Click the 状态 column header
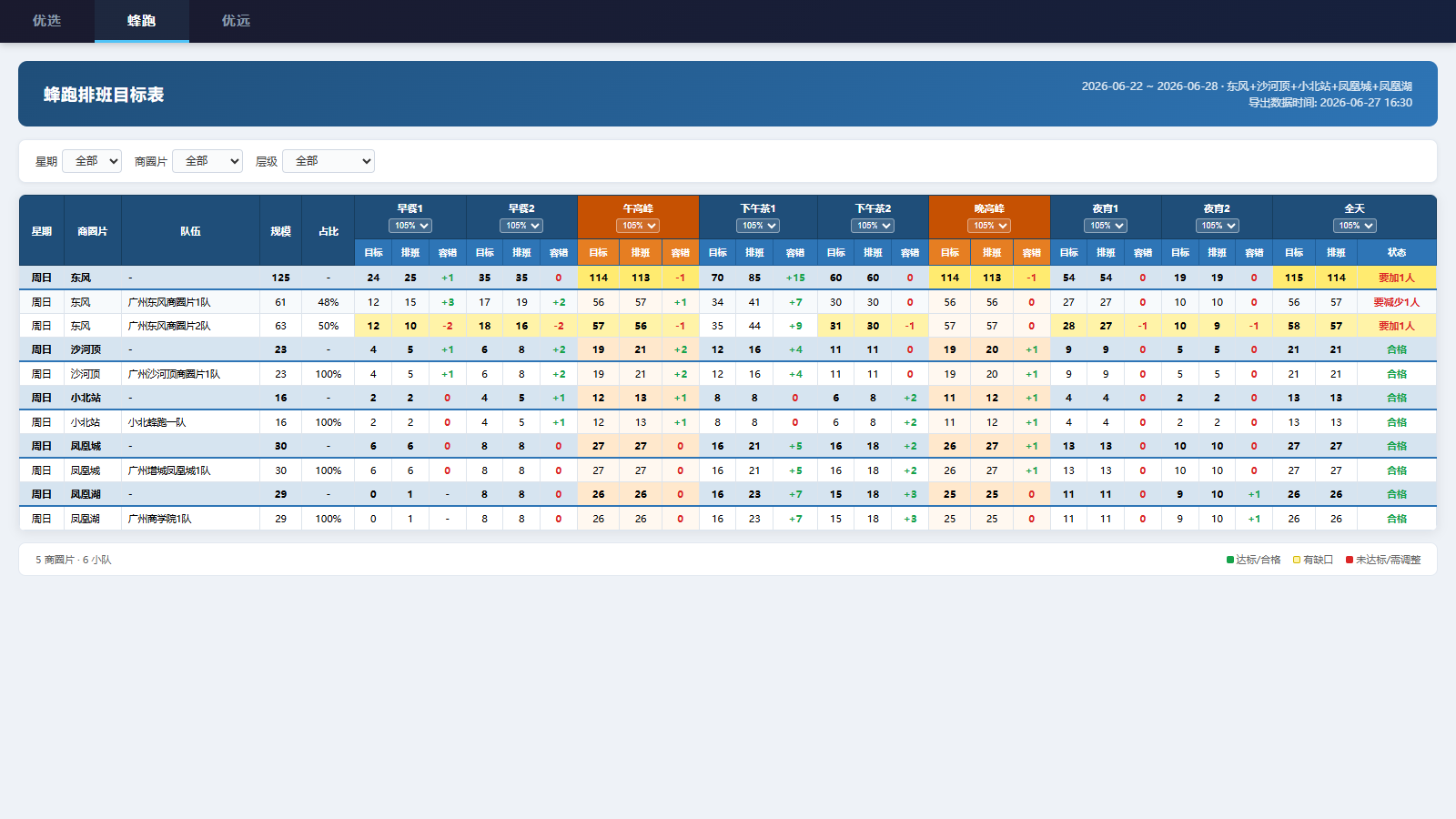This screenshot has height=819, width=1456. coord(1397,252)
